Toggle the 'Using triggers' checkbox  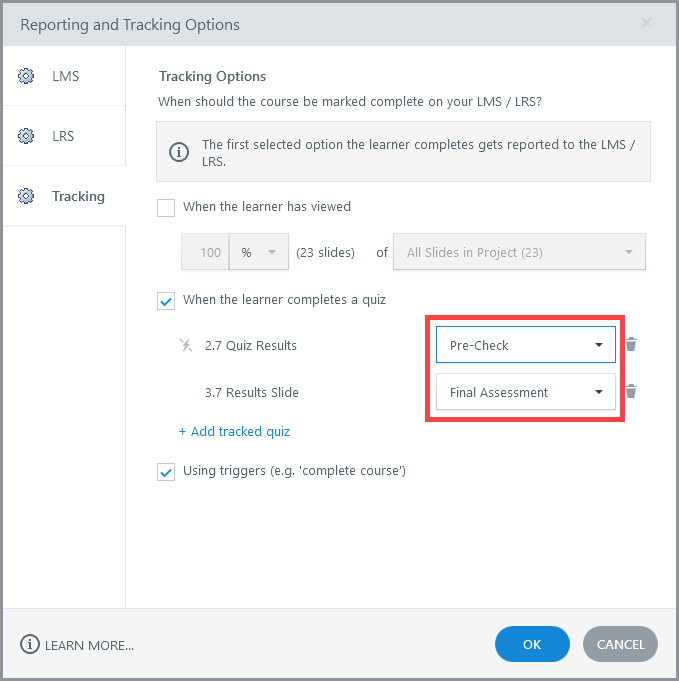(x=166, y=471)
